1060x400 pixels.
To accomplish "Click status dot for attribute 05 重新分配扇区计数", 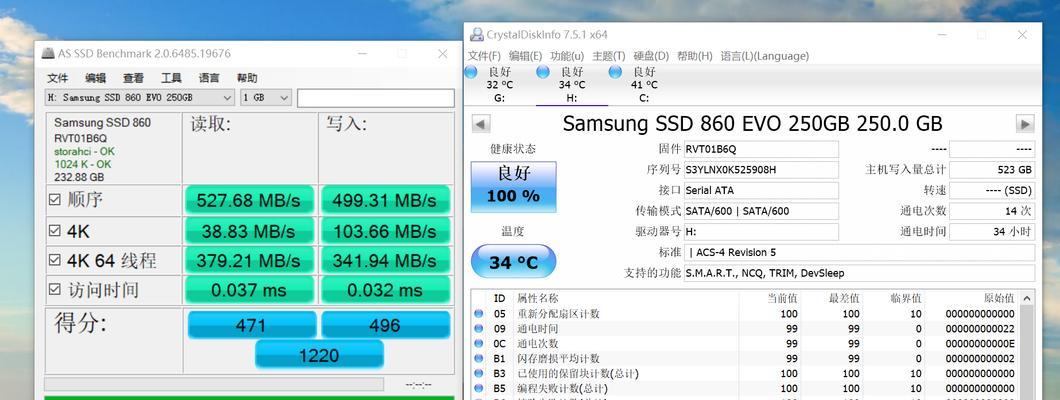I will pyautogui.click(x=479, y=314).
